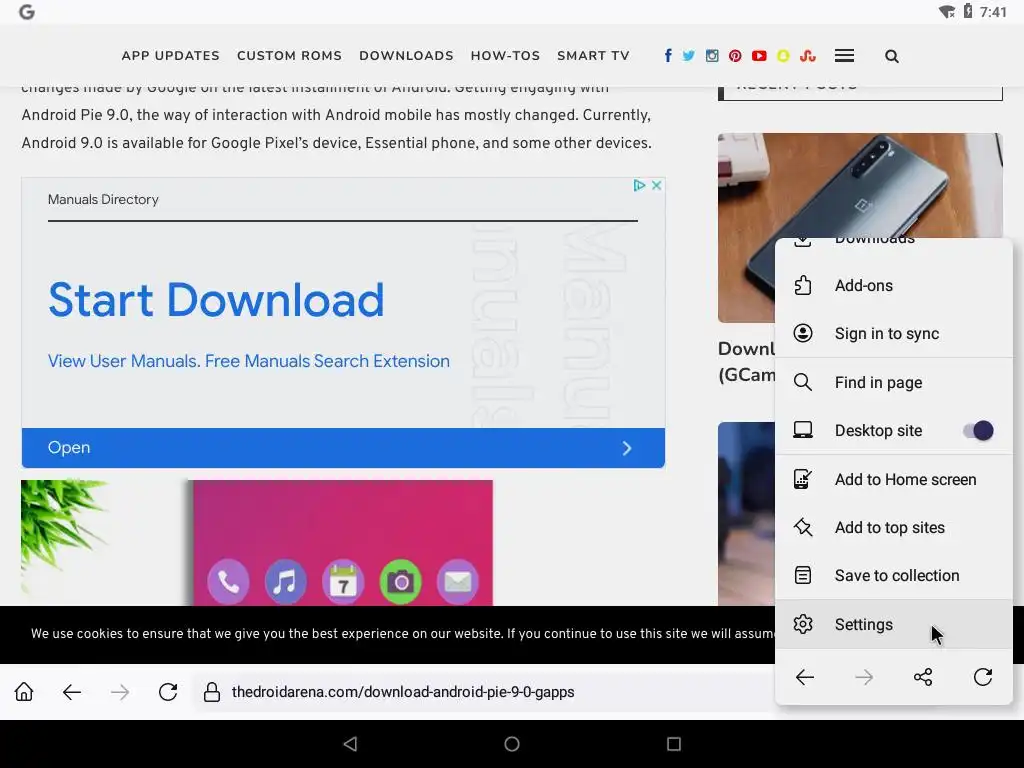The height and width of the screenshot is (768, 1024).
Task: Click the blue Open ad button
Action: (x=343, y=448)
